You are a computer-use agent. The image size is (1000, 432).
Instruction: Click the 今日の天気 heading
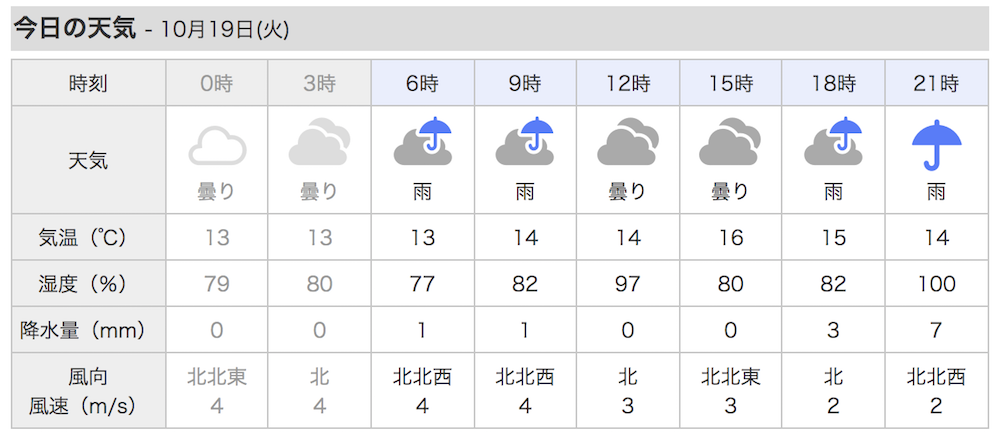point(75,29)
